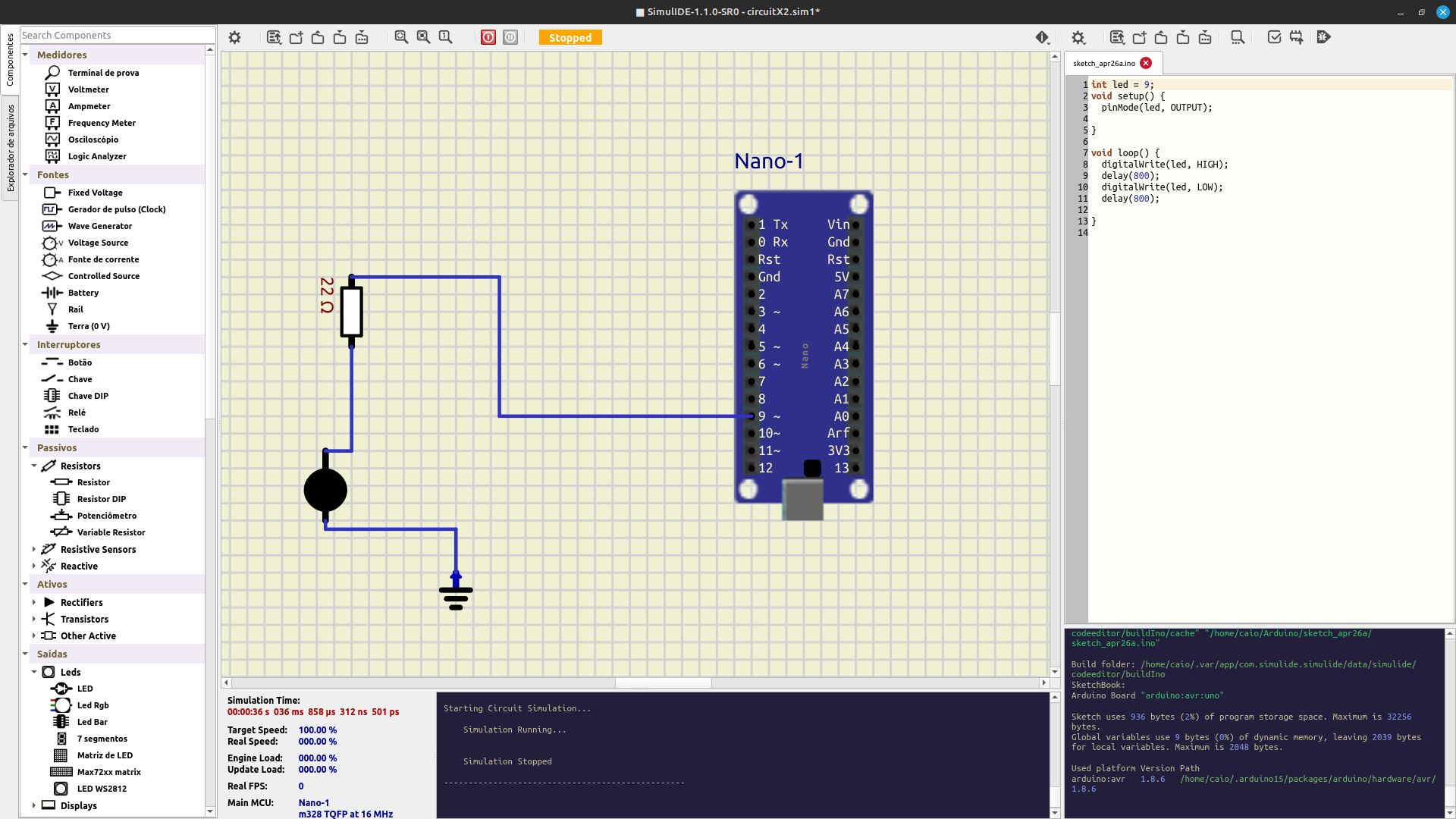
Task: Click the Stopped status indicator
Action: [570, 37]
